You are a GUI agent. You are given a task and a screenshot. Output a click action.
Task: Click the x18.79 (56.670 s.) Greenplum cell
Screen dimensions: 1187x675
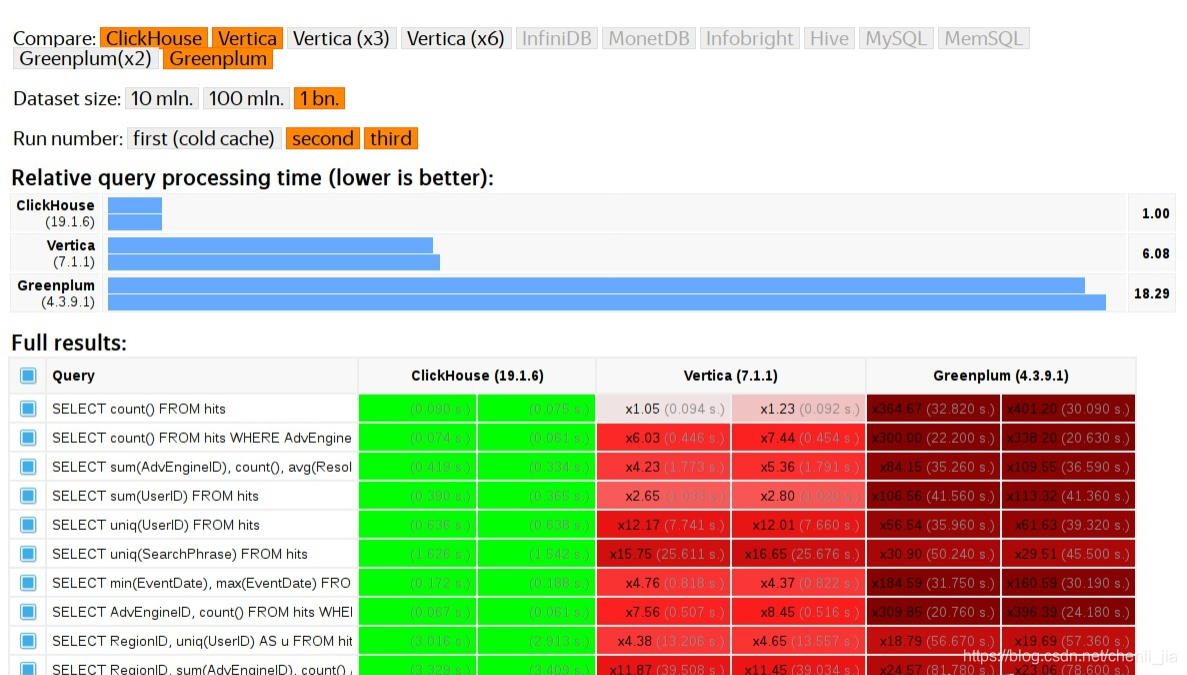933,641
